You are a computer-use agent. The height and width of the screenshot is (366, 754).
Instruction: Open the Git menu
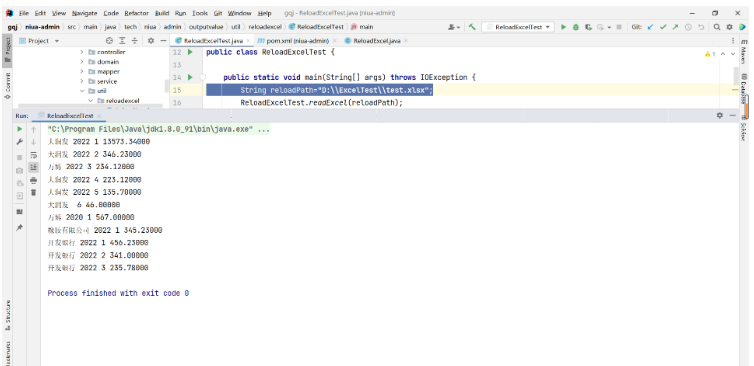pyautogui.click(x=218, y=13)
